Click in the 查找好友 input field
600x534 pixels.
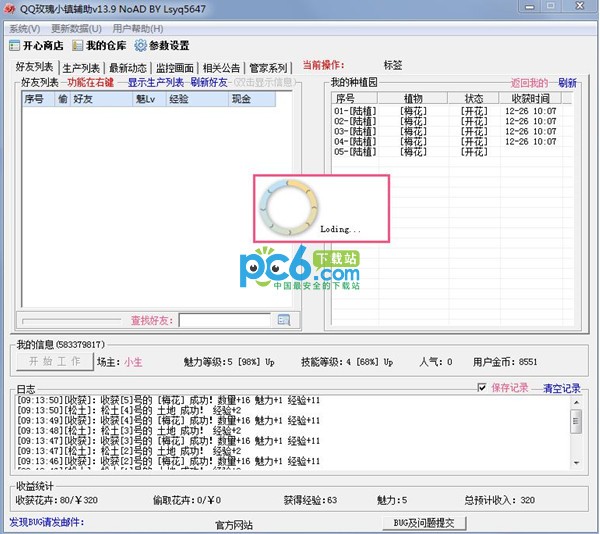click(225, 320)
